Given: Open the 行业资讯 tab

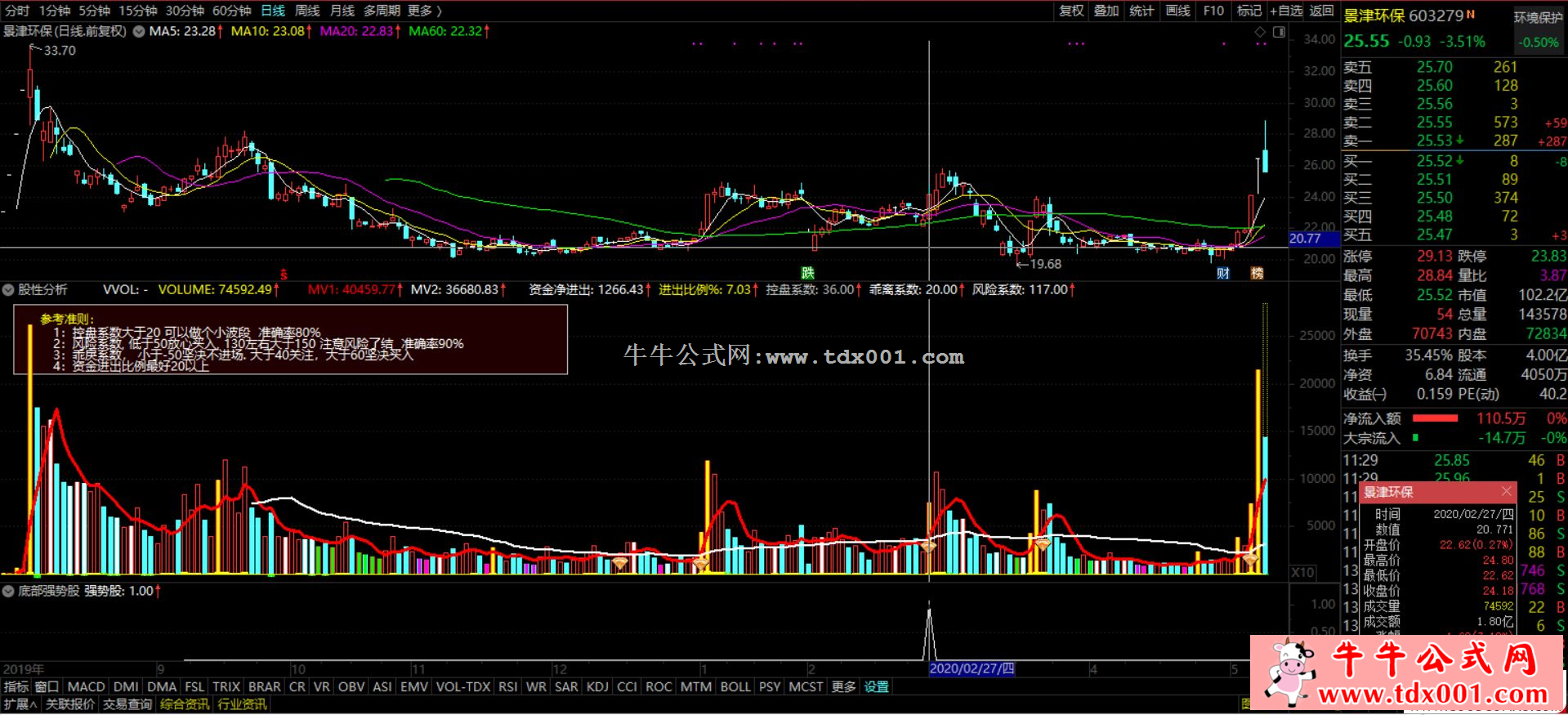Looking at the screenshot, I should [x=242, y=704].
